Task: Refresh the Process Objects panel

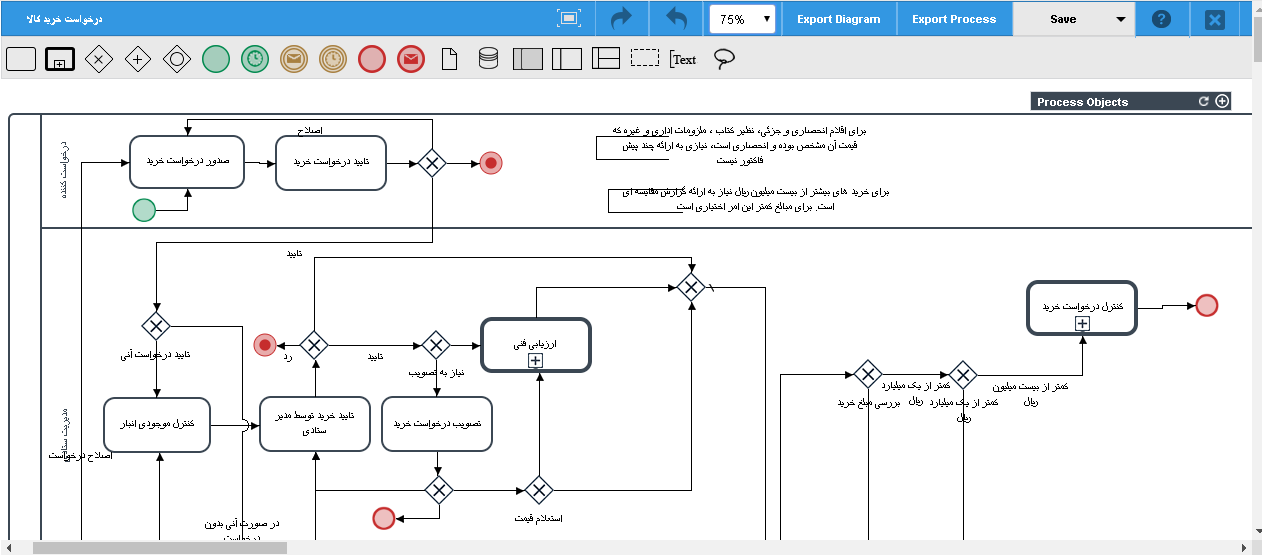Action: tap(1204, 101)
